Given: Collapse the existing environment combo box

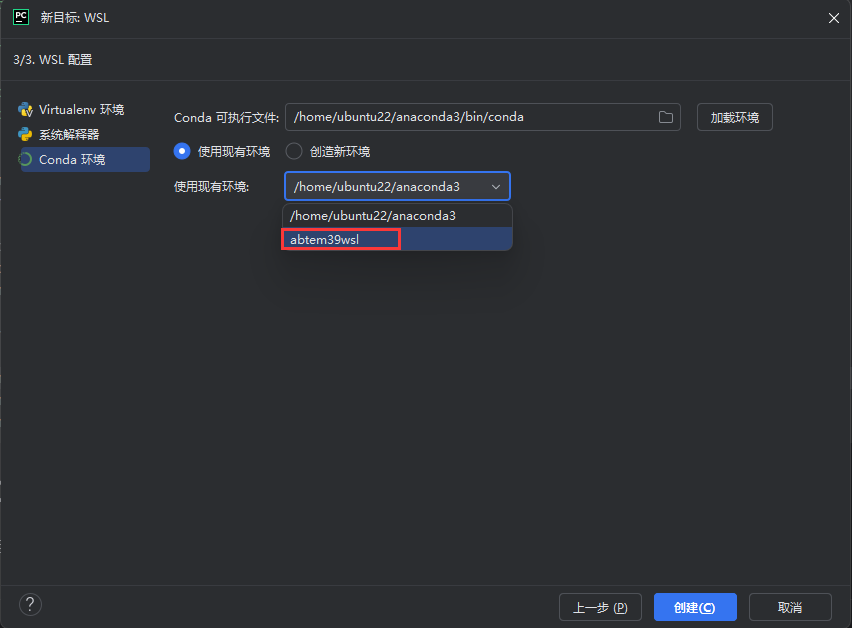Looking at the screenshot, I should 397,186.
